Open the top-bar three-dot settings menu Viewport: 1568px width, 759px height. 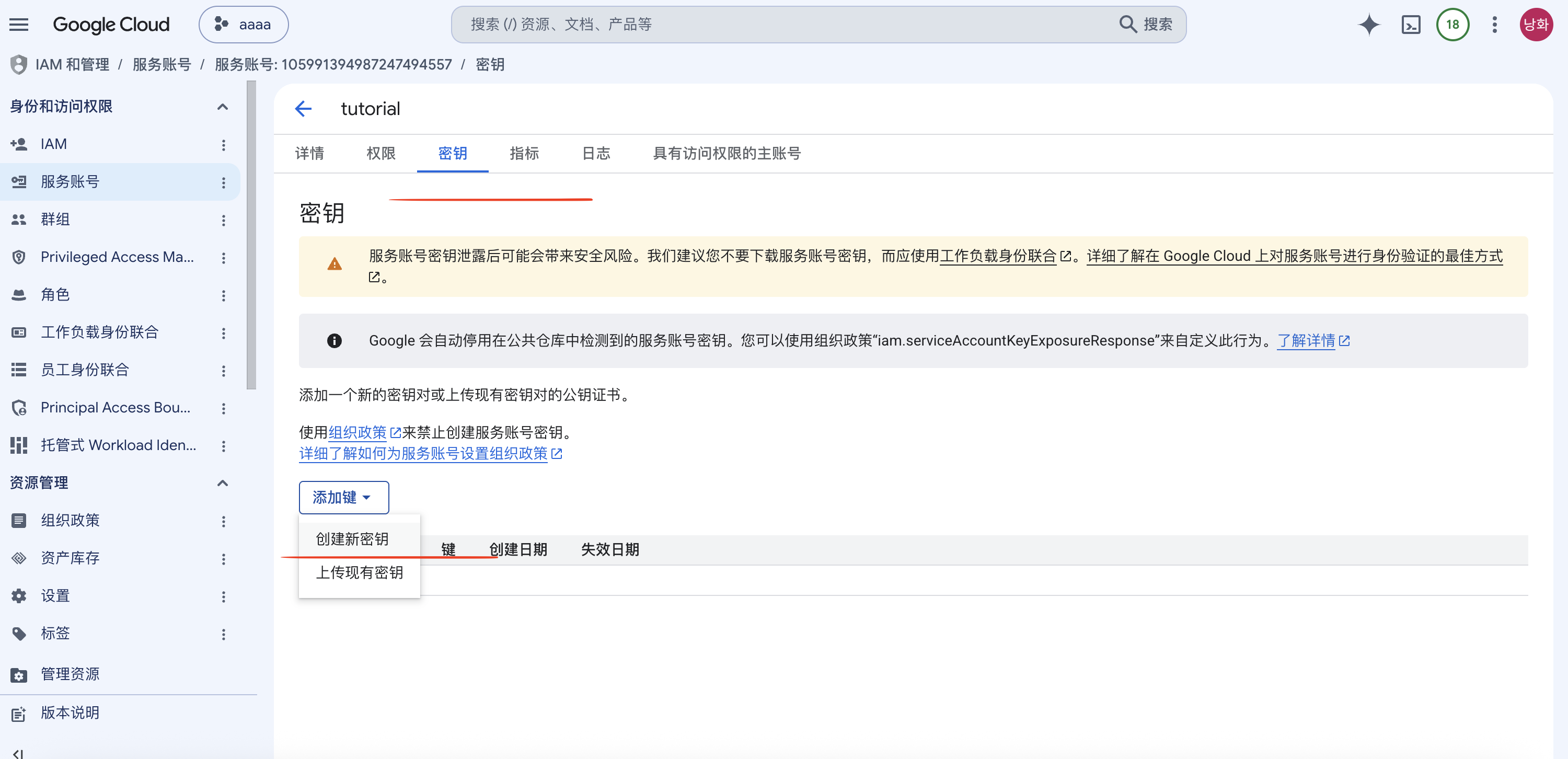point(1494,25)
